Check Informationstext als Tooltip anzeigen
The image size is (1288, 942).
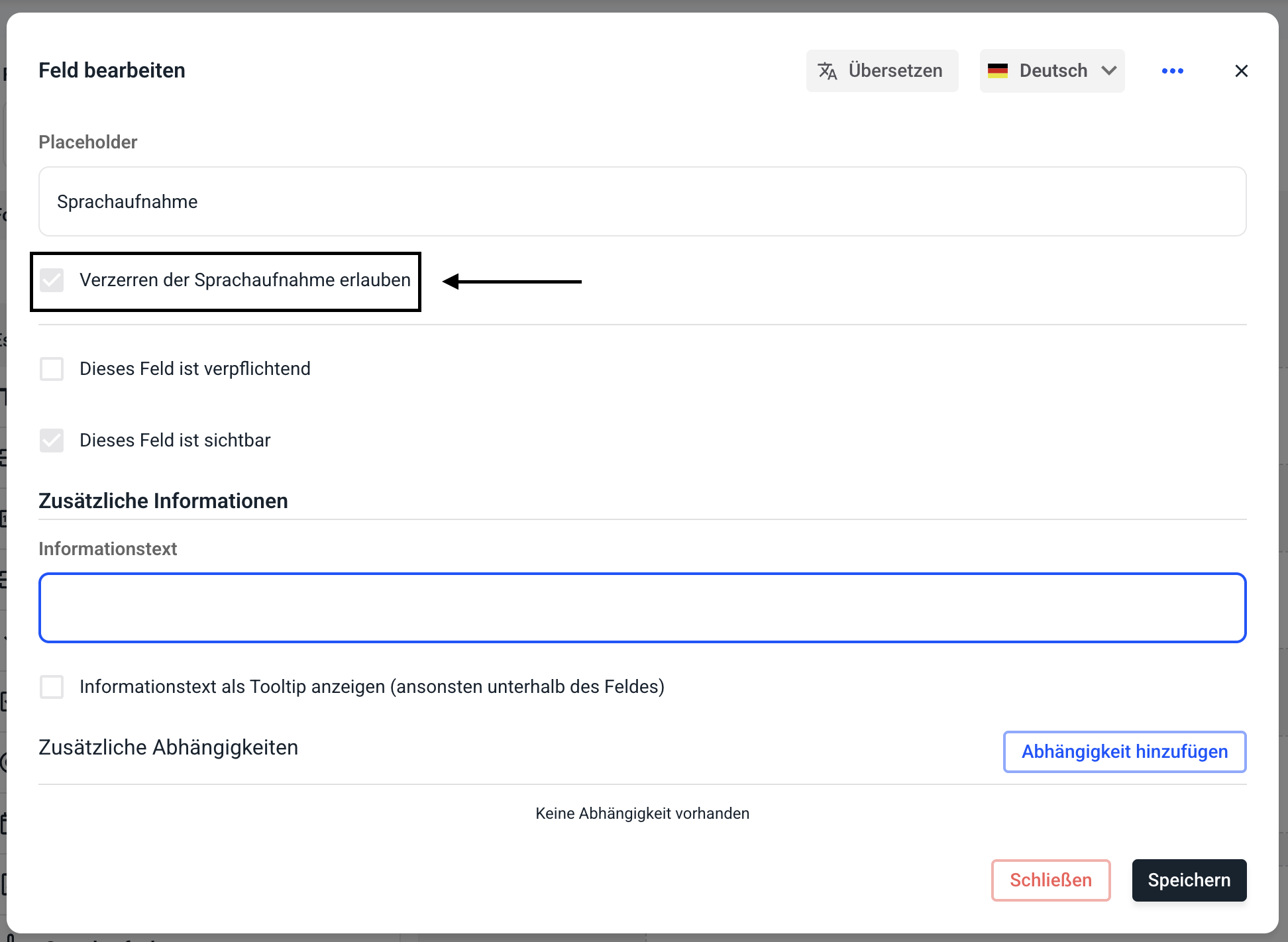click(52, 687)
